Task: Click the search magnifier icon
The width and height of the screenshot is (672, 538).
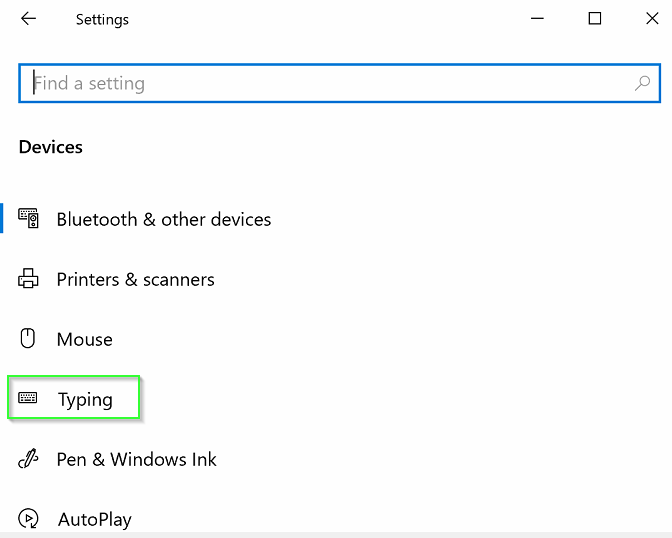Action: [642, 83]
